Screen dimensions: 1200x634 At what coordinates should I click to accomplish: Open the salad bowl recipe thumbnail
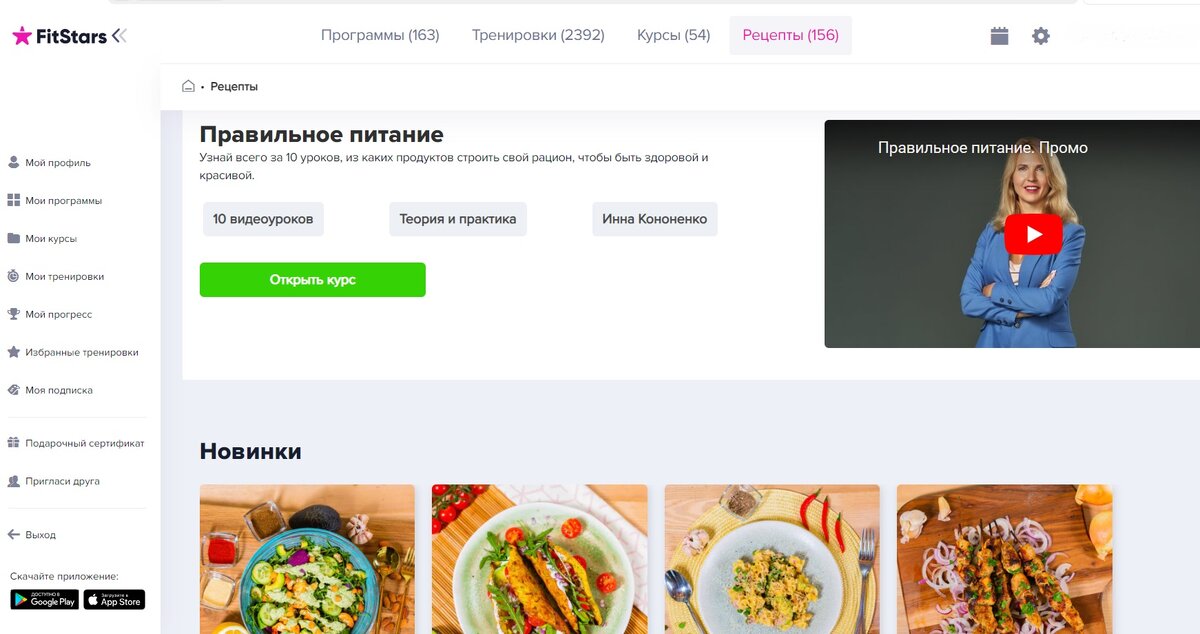[x=307, y=559]
